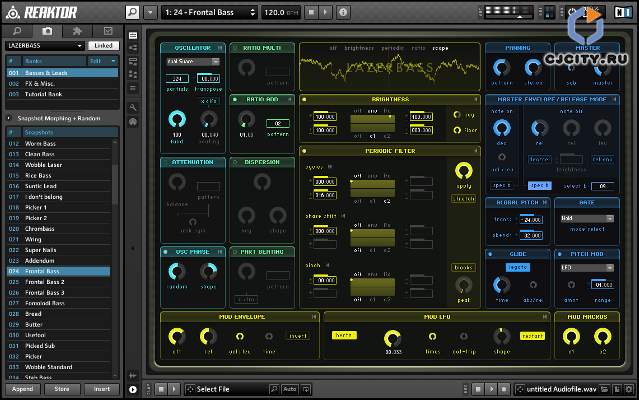Image resolution: width=639 pixels, height=400 pixels.
Task: Start the clock with top toolbar play button
Action: point(326,12)
